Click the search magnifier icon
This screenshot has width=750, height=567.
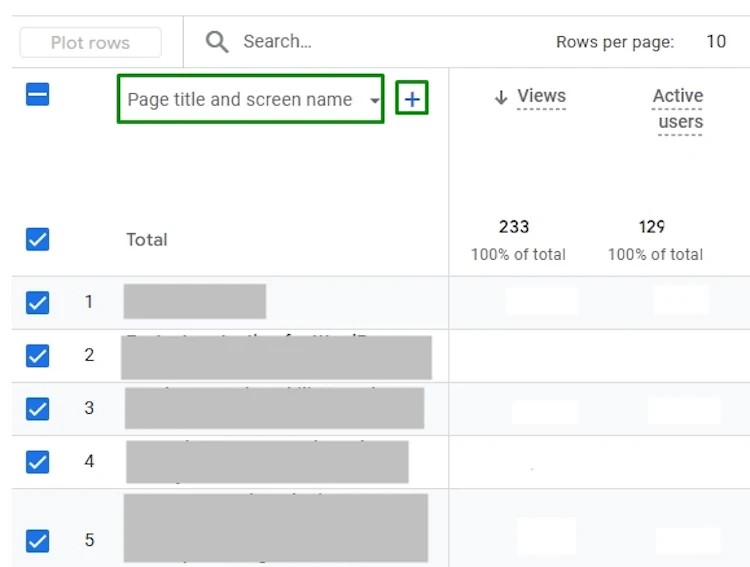tap(217, 42)
